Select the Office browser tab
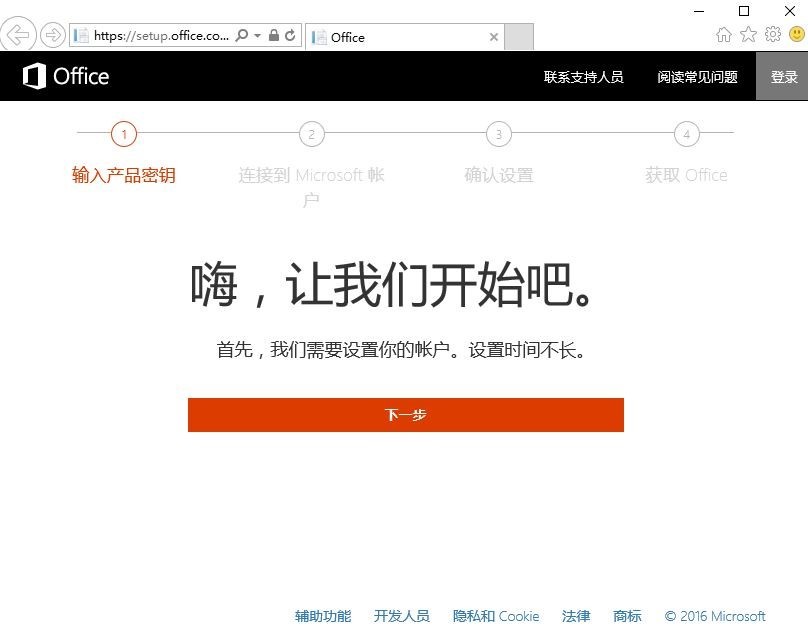The width and height of the screenshot is (808, 632). (x=405, y=37)
